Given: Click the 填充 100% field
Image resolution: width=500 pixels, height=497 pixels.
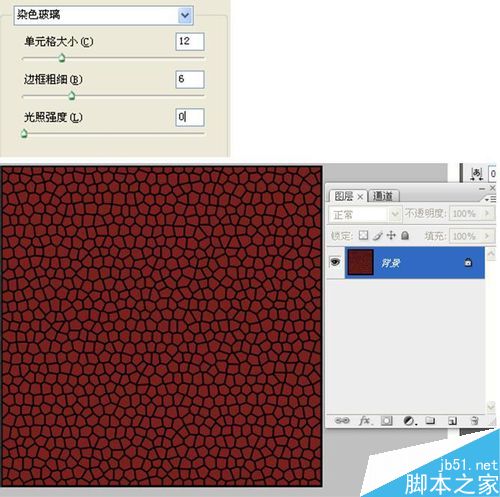Looking at the screenshot, I should pyautogui.click(x=465, y=236).
